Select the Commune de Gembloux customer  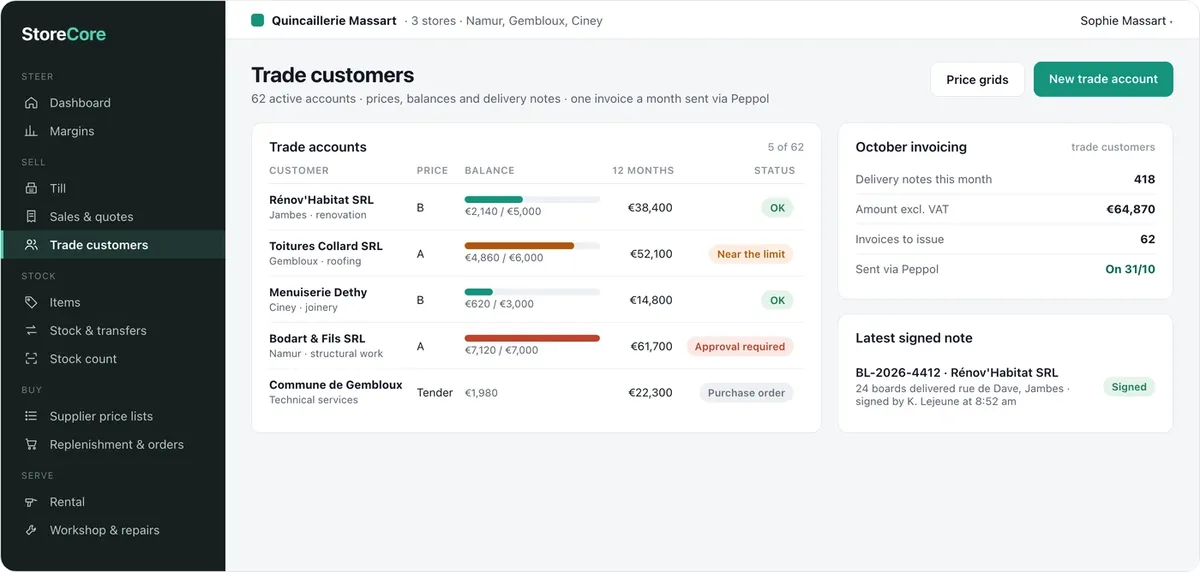point(536,392)
